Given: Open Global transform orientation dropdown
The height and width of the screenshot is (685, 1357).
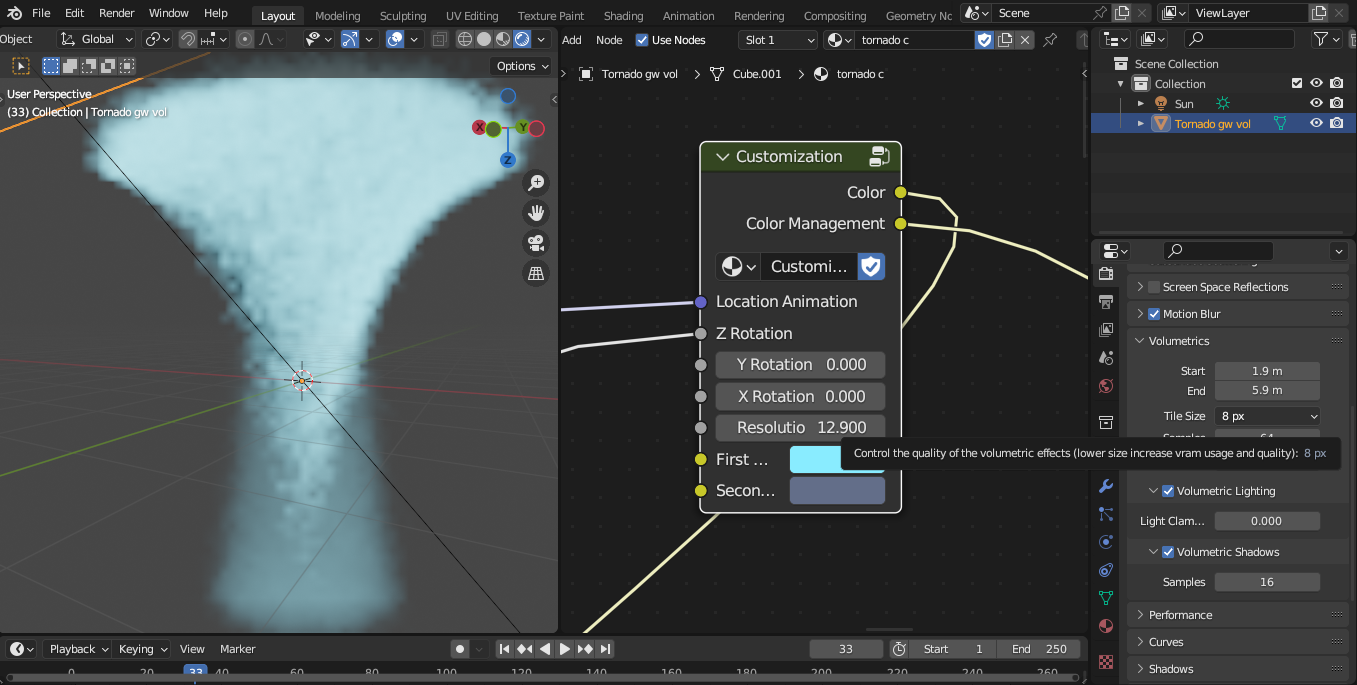Looking at the screenshot, I should (x=96, y=39).
